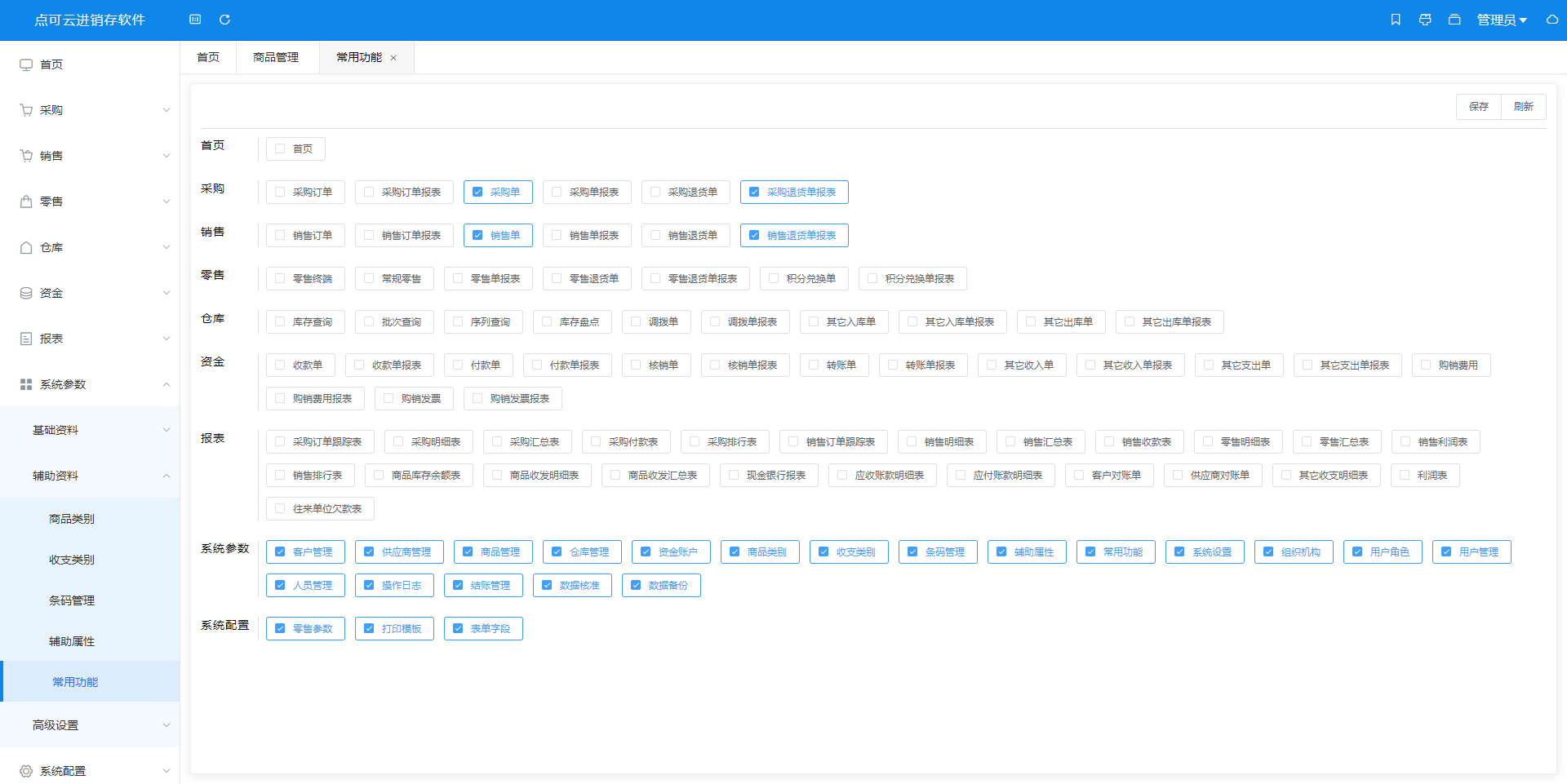Click the 首页 monitor icon in sidebar

click(26, 64)
